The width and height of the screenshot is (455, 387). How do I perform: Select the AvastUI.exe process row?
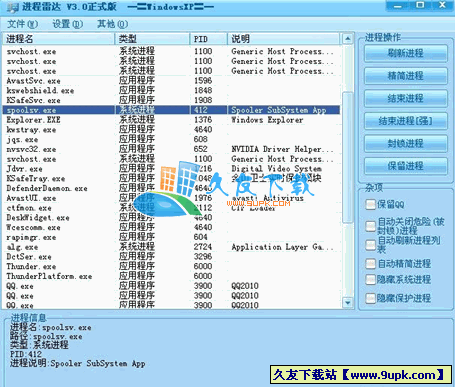(x=171, y=198)
